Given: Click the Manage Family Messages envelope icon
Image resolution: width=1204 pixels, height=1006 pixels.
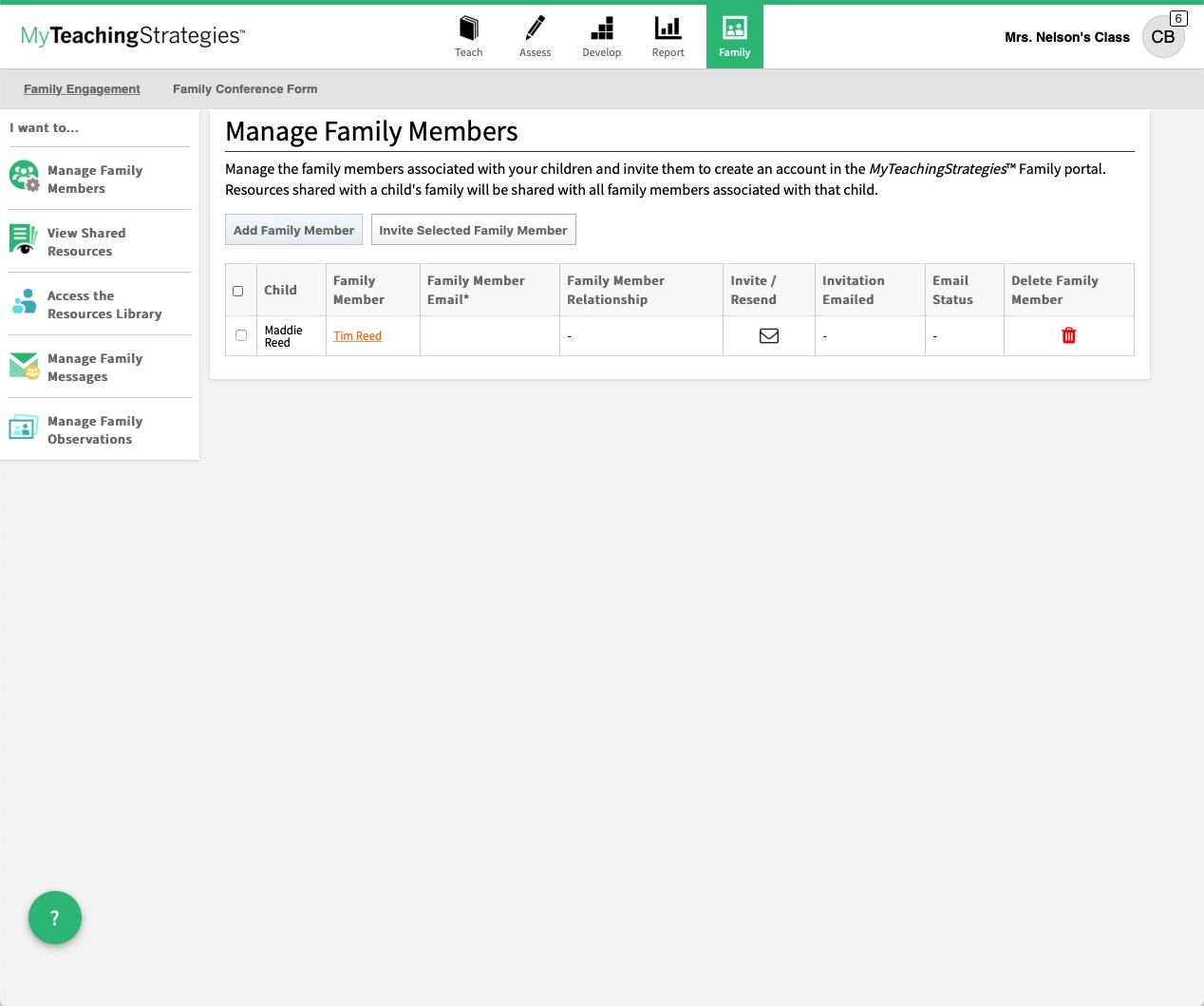Looking at the screenshot, I should 23,365.
